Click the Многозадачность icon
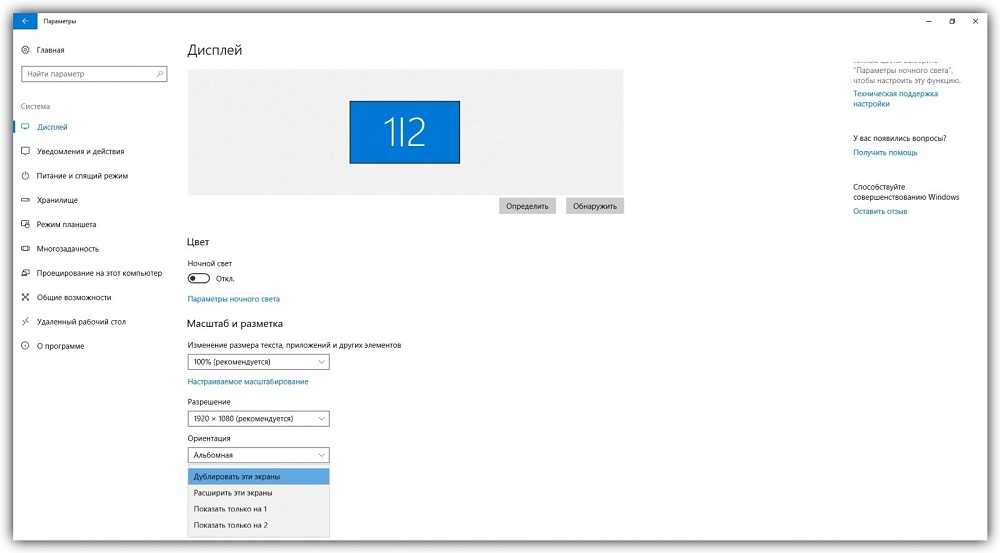Image resolution: width=1000 pixels, height=553 pixels. click(26, 248)
